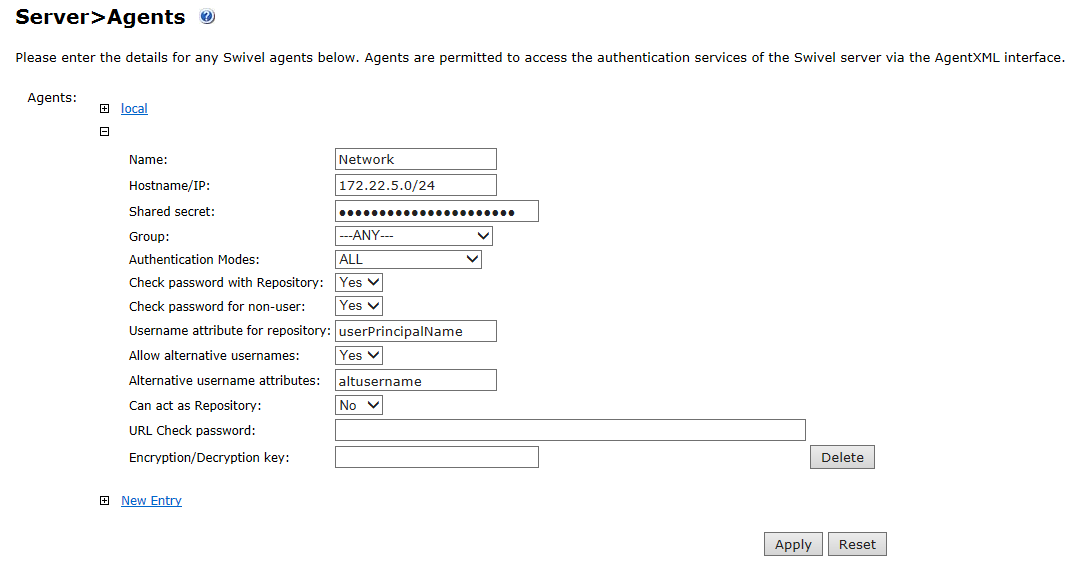Apply the agent configuration changes

coord(792,544)
